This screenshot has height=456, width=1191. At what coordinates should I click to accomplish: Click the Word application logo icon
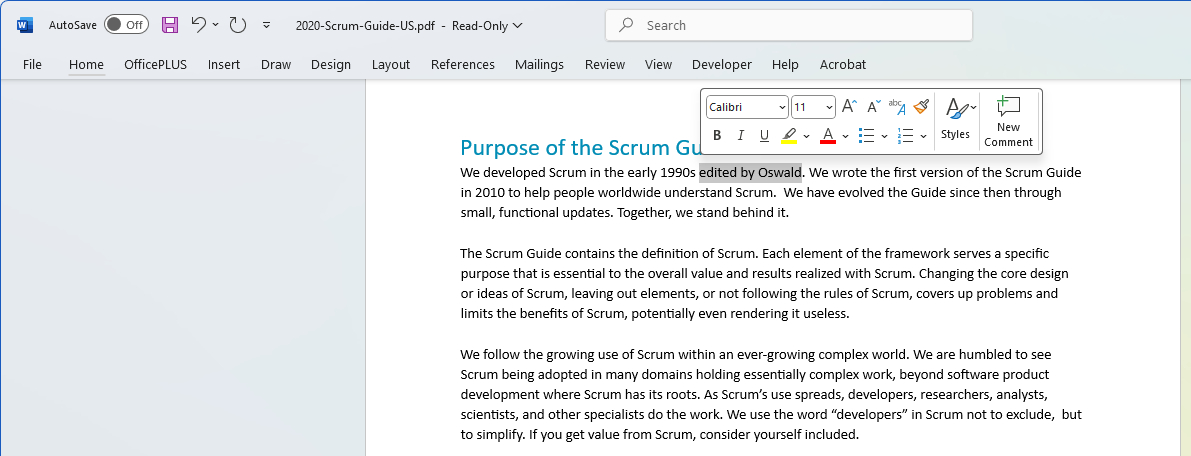click(x=24, y=25)
